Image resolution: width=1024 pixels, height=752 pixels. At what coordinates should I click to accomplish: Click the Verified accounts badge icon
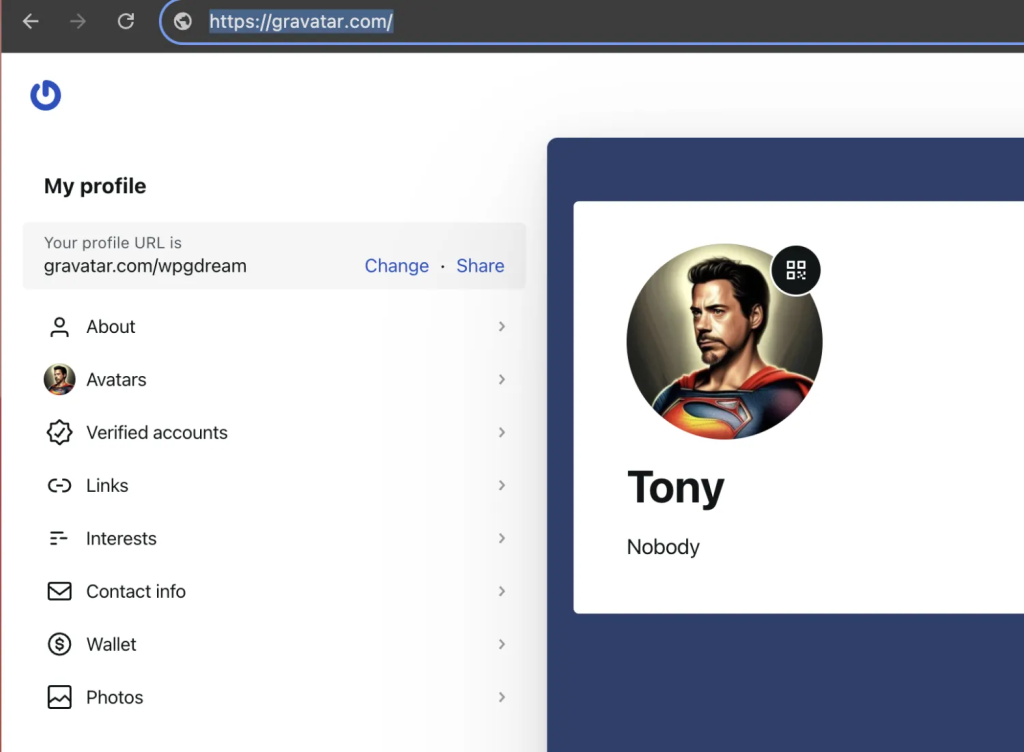click(x=59, y=433)
